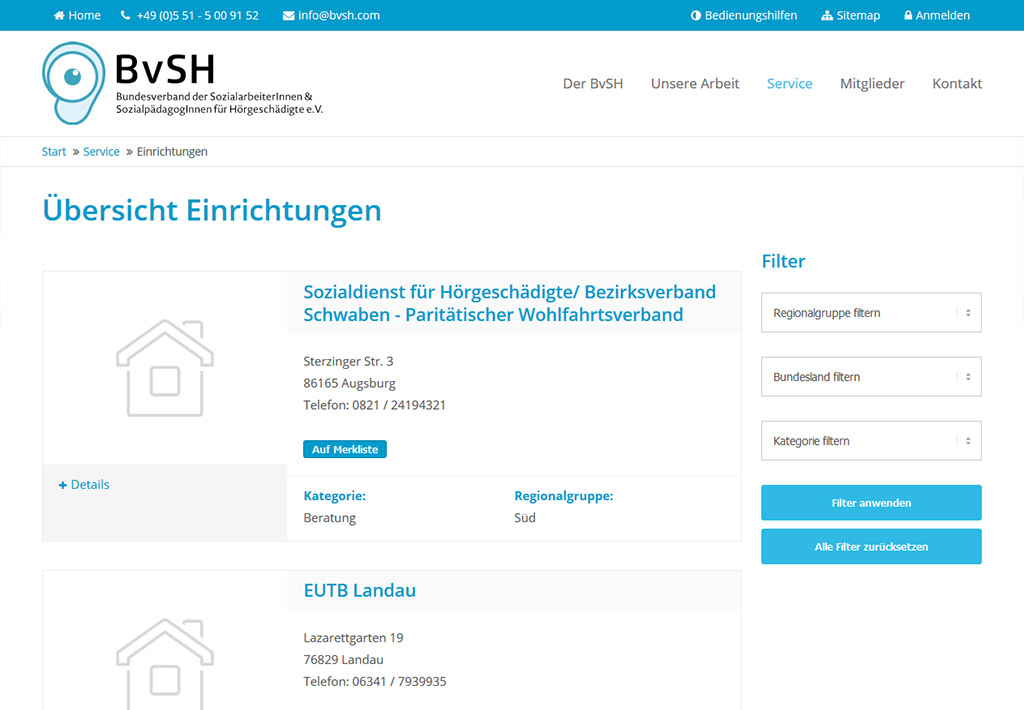The width and height of the screenshot is (1024, 710).
Task: Click the Sitemap text link
Action: [858, 16]
